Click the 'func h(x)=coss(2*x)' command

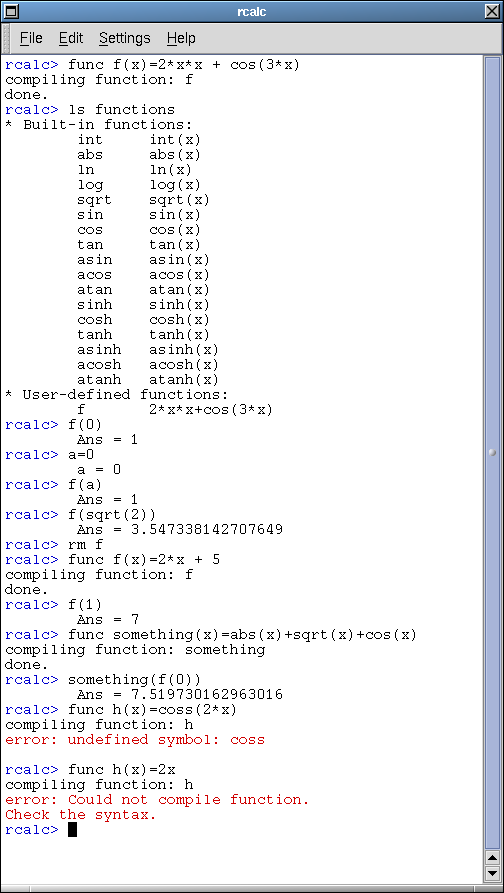[x=153, y=710]
